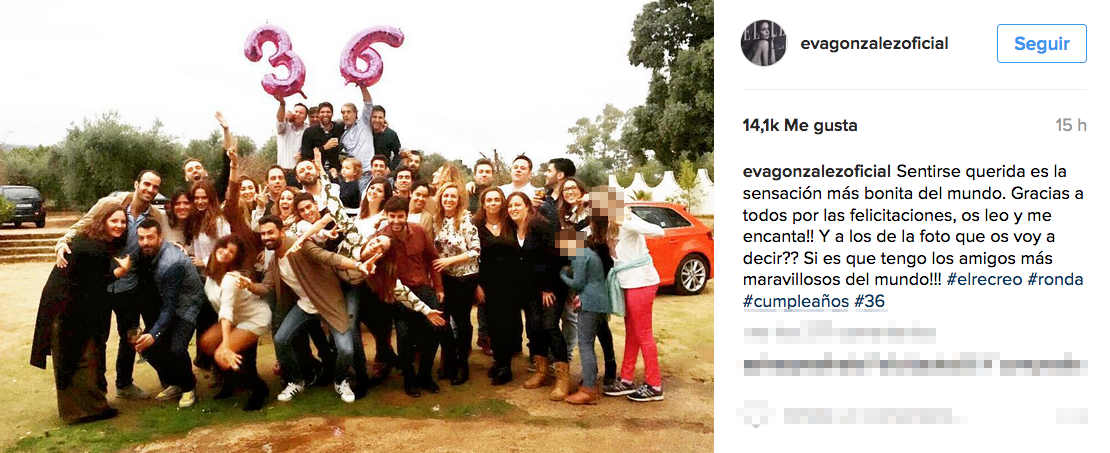Open evagonzalezoficial username next to the avatar
The height and width of the screenshot is (453, 1110).
874,44
